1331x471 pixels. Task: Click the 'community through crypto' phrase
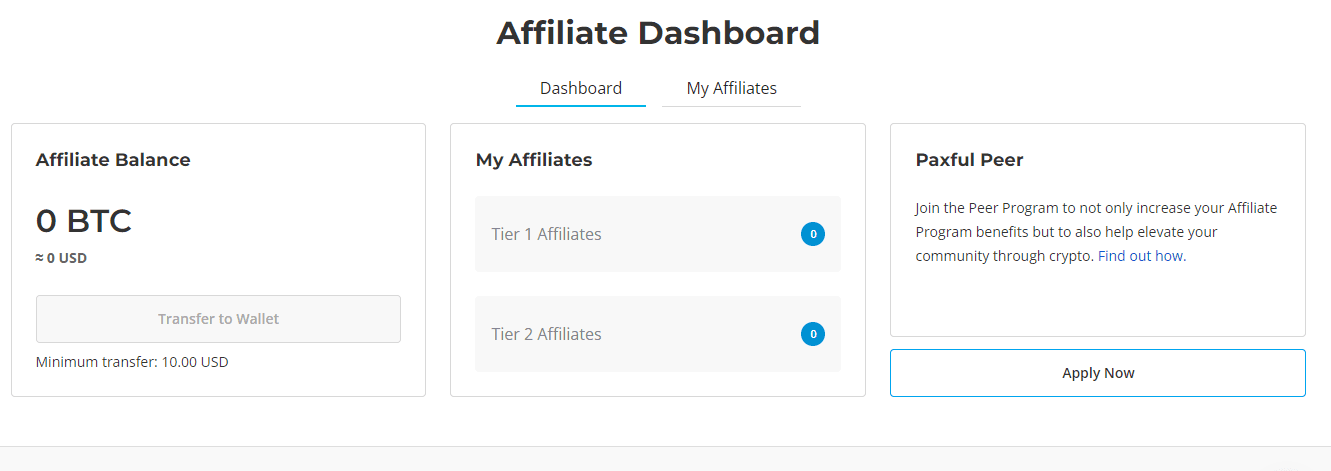(x=1003, y=256)
